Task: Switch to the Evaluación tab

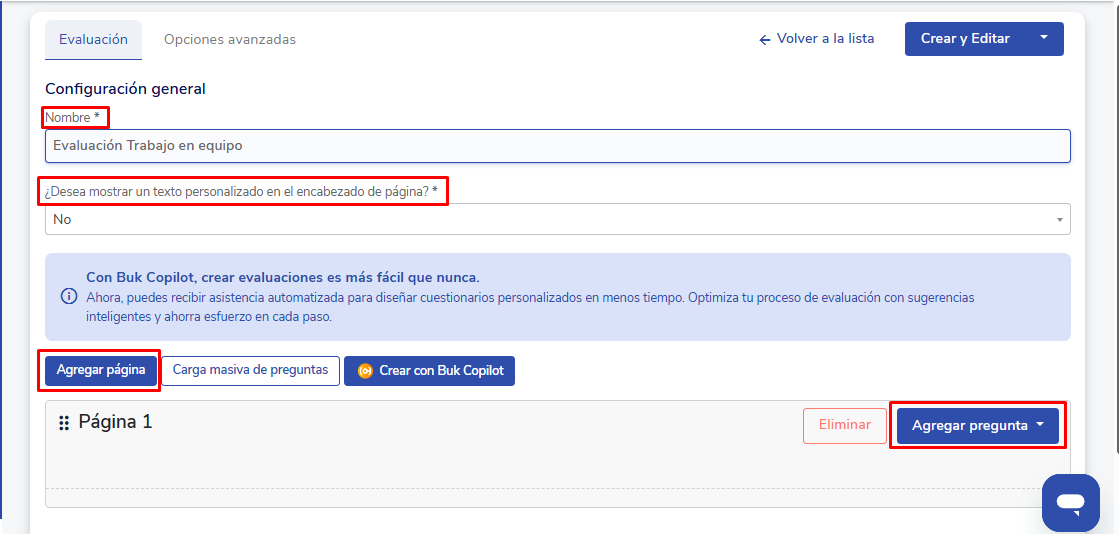Action: pyautogui.click(x=93, y=40)
